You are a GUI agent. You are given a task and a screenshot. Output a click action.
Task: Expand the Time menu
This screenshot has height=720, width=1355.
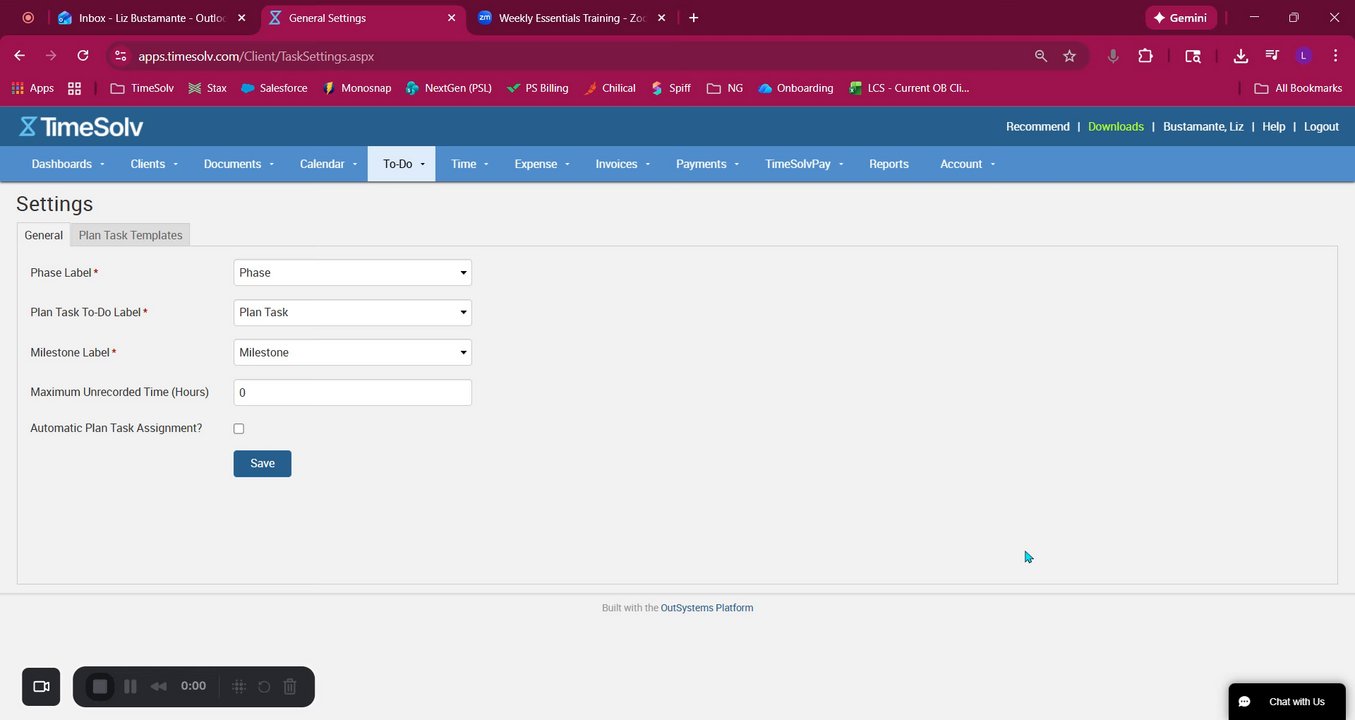click(469, 164)
